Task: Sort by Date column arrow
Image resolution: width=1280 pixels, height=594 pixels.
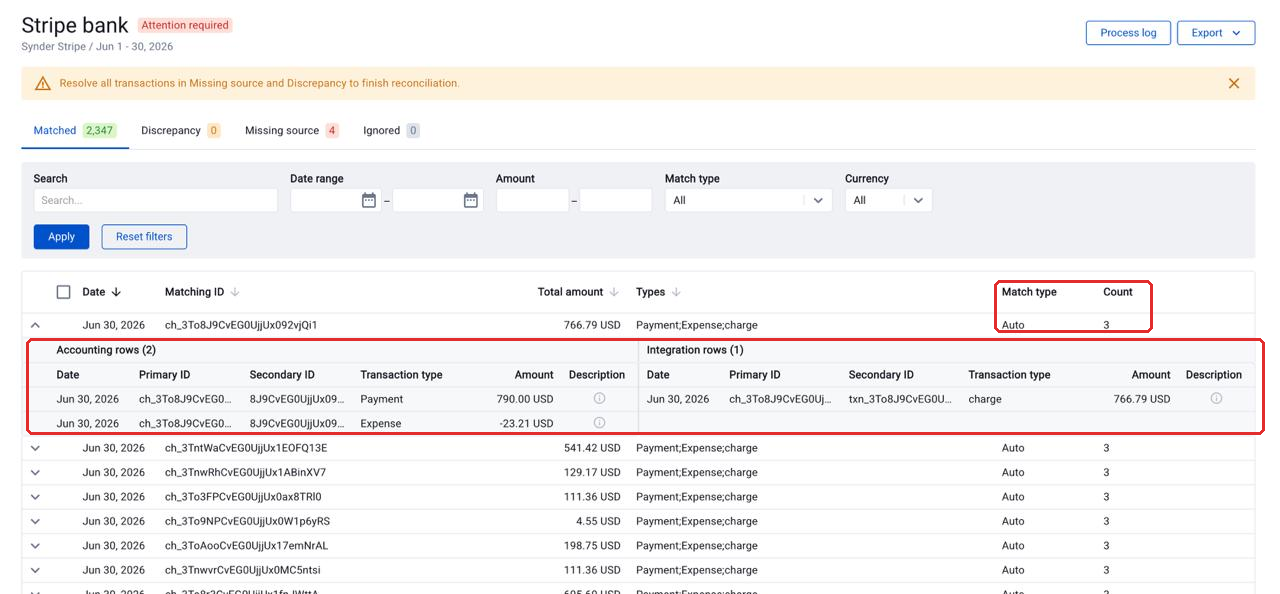Action: [x=116, y=292]
